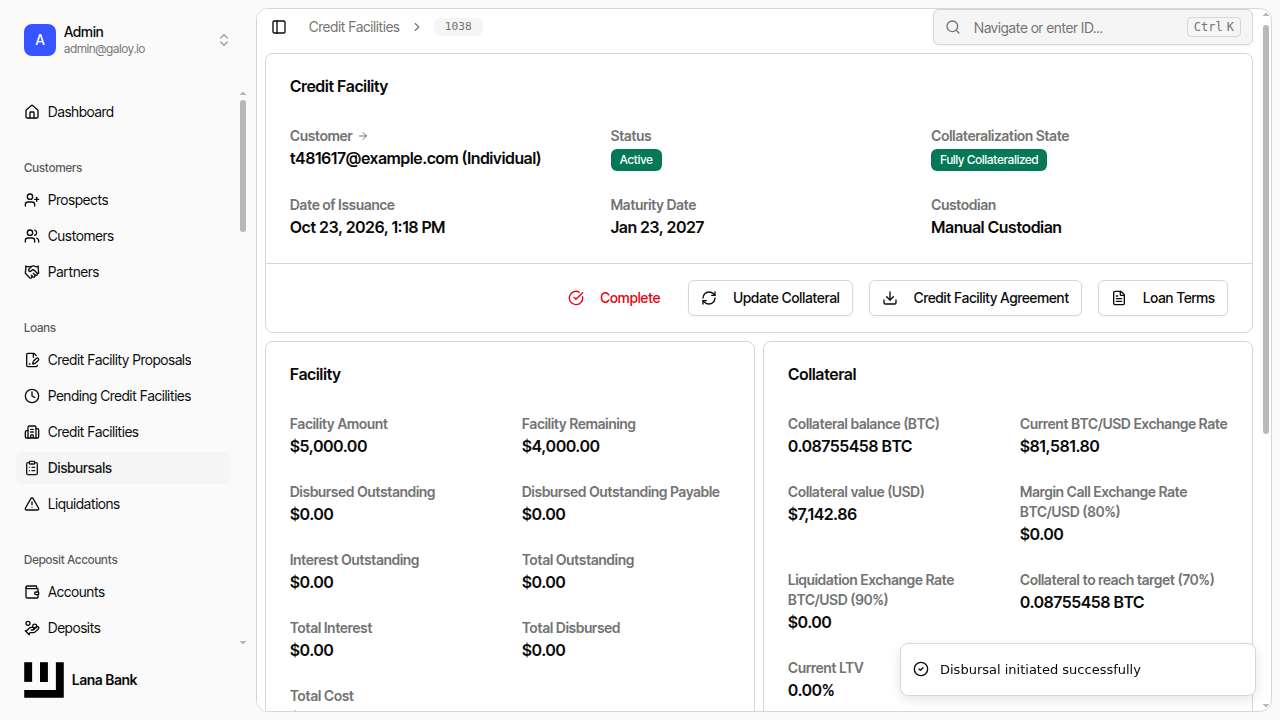
Task: Click the Fully Collateralized badge
Action: (x=989, y=160)
